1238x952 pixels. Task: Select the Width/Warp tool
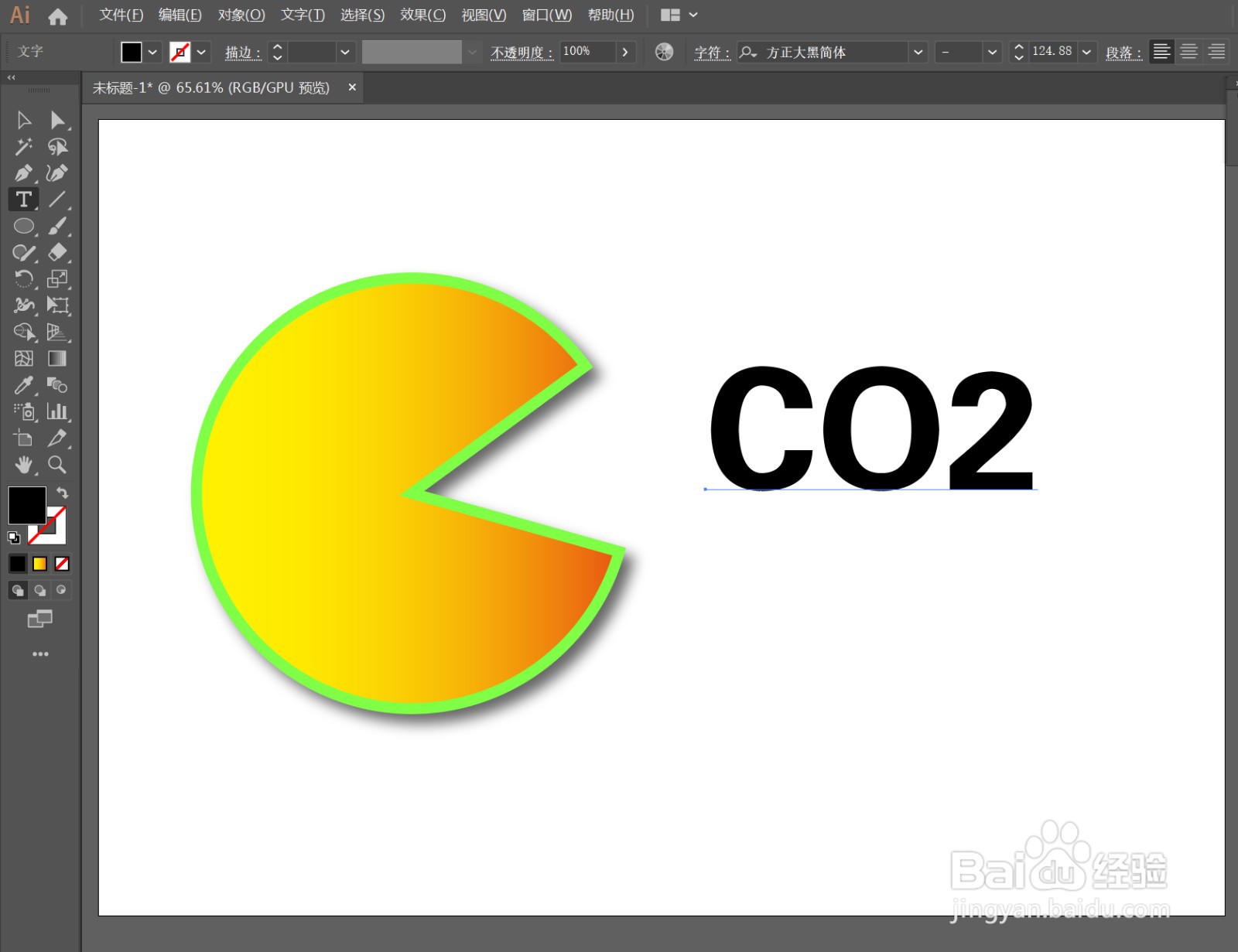pos(23,305)
